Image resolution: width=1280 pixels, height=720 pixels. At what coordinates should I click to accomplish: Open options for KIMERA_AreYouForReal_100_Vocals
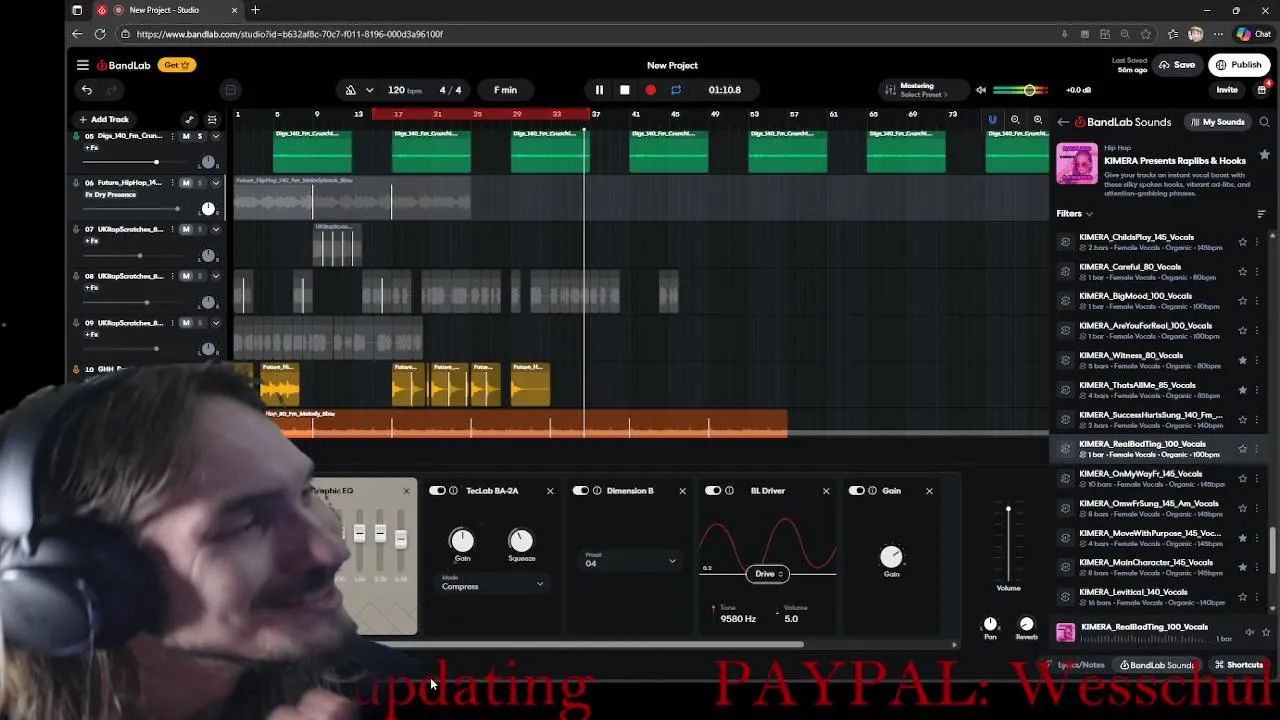tap(1257, 330)
